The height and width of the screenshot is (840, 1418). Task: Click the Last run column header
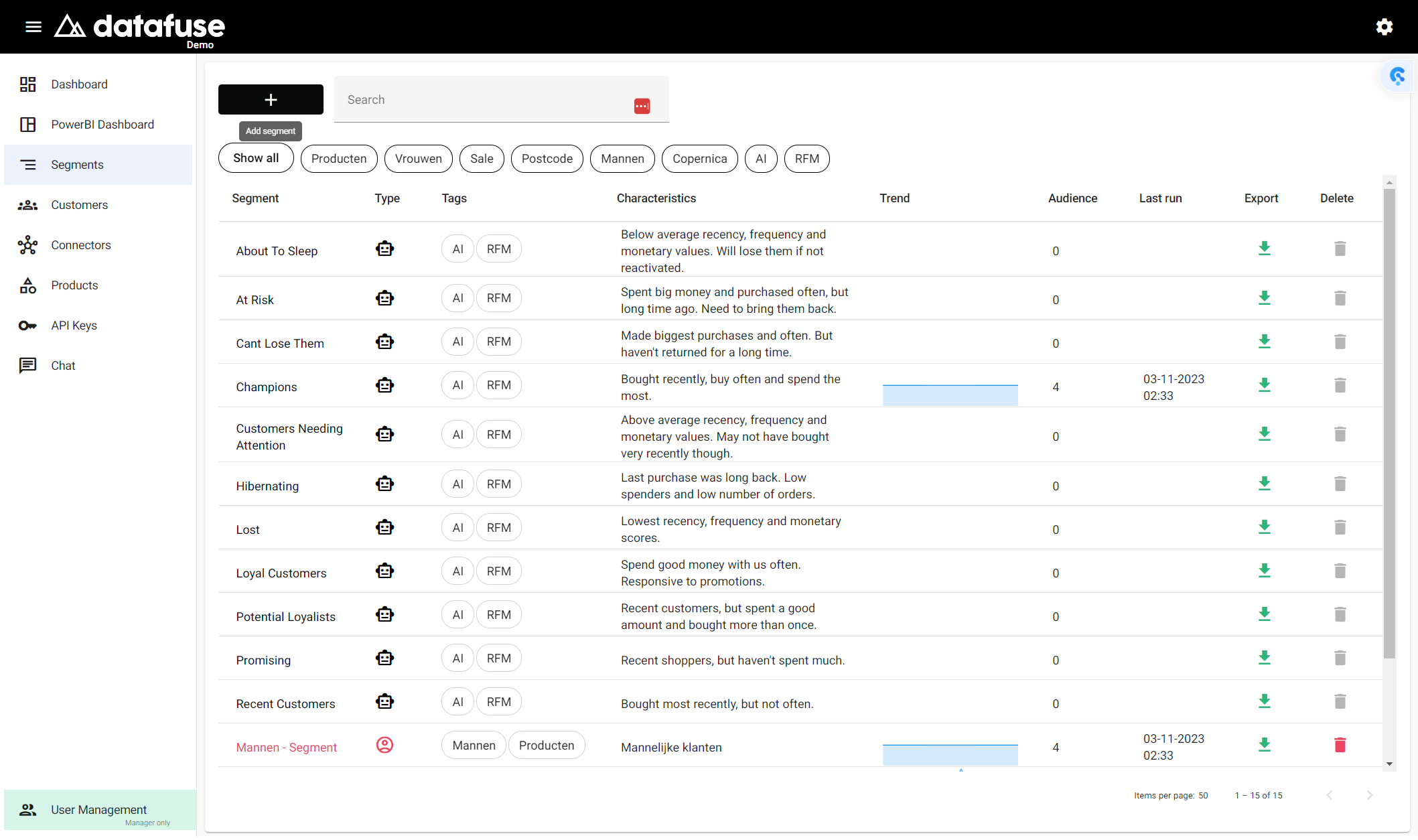click(1160, 198)
